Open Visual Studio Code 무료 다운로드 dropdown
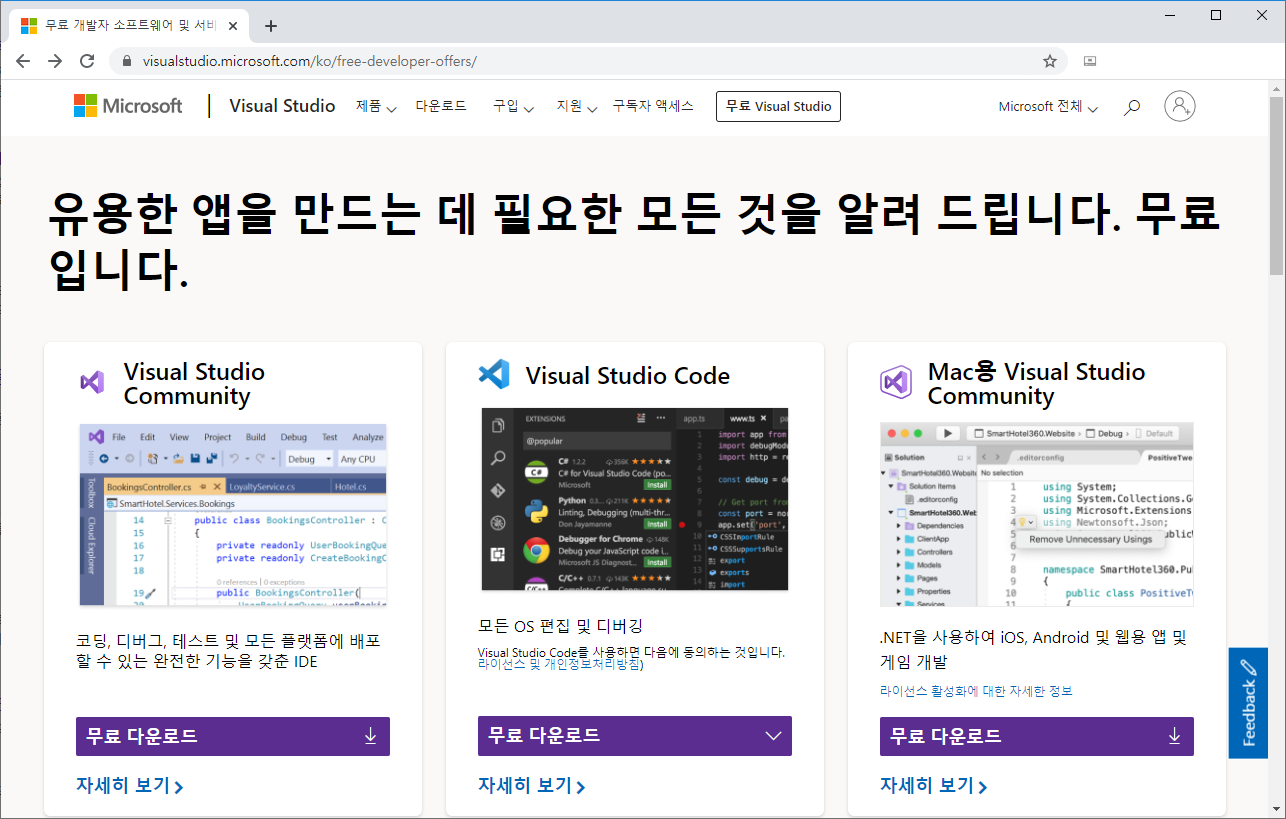The image size is (1286, 819). 635,736
